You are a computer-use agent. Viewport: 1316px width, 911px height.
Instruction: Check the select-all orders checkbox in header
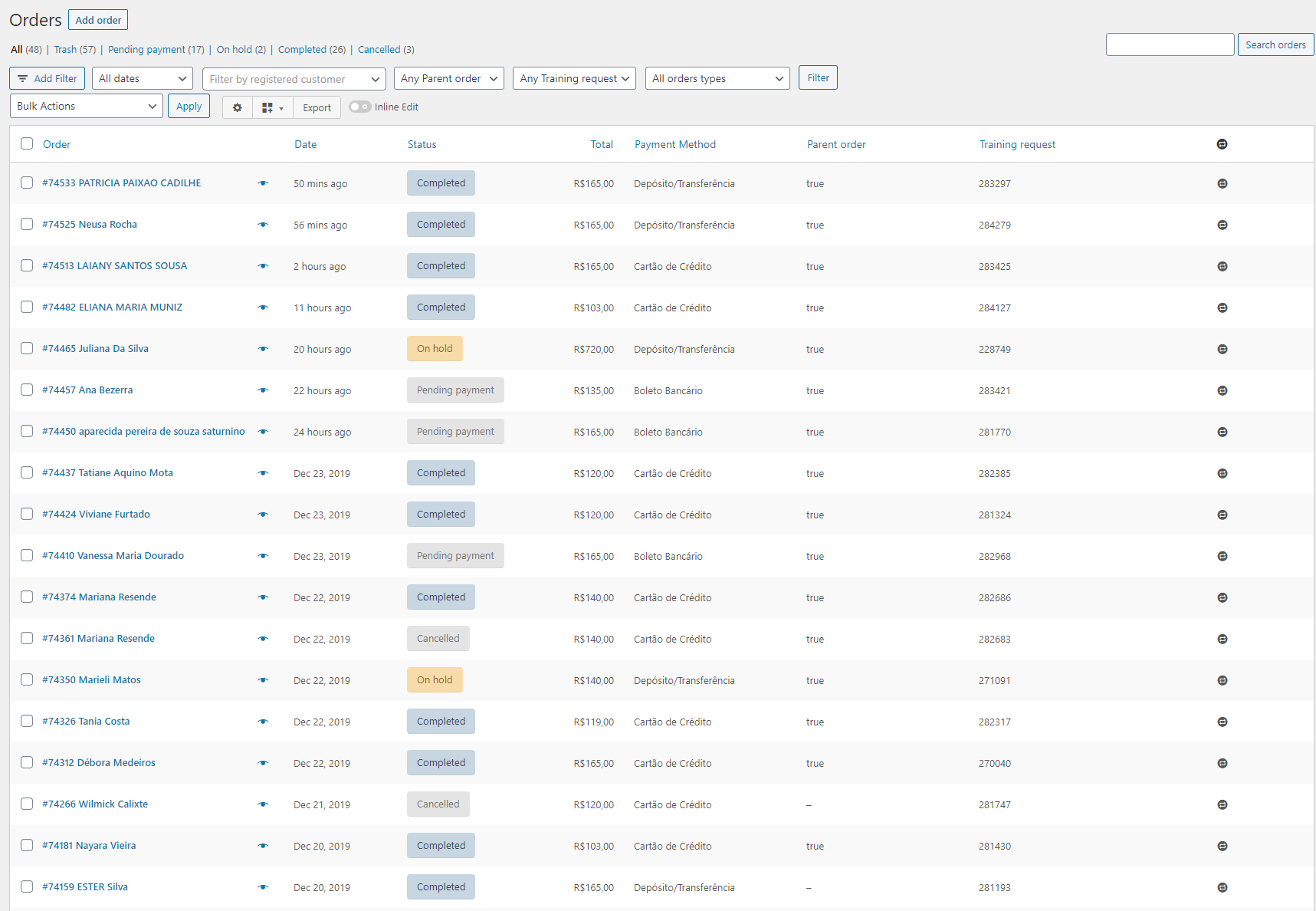pyautogui.click(x=27, y=144)
